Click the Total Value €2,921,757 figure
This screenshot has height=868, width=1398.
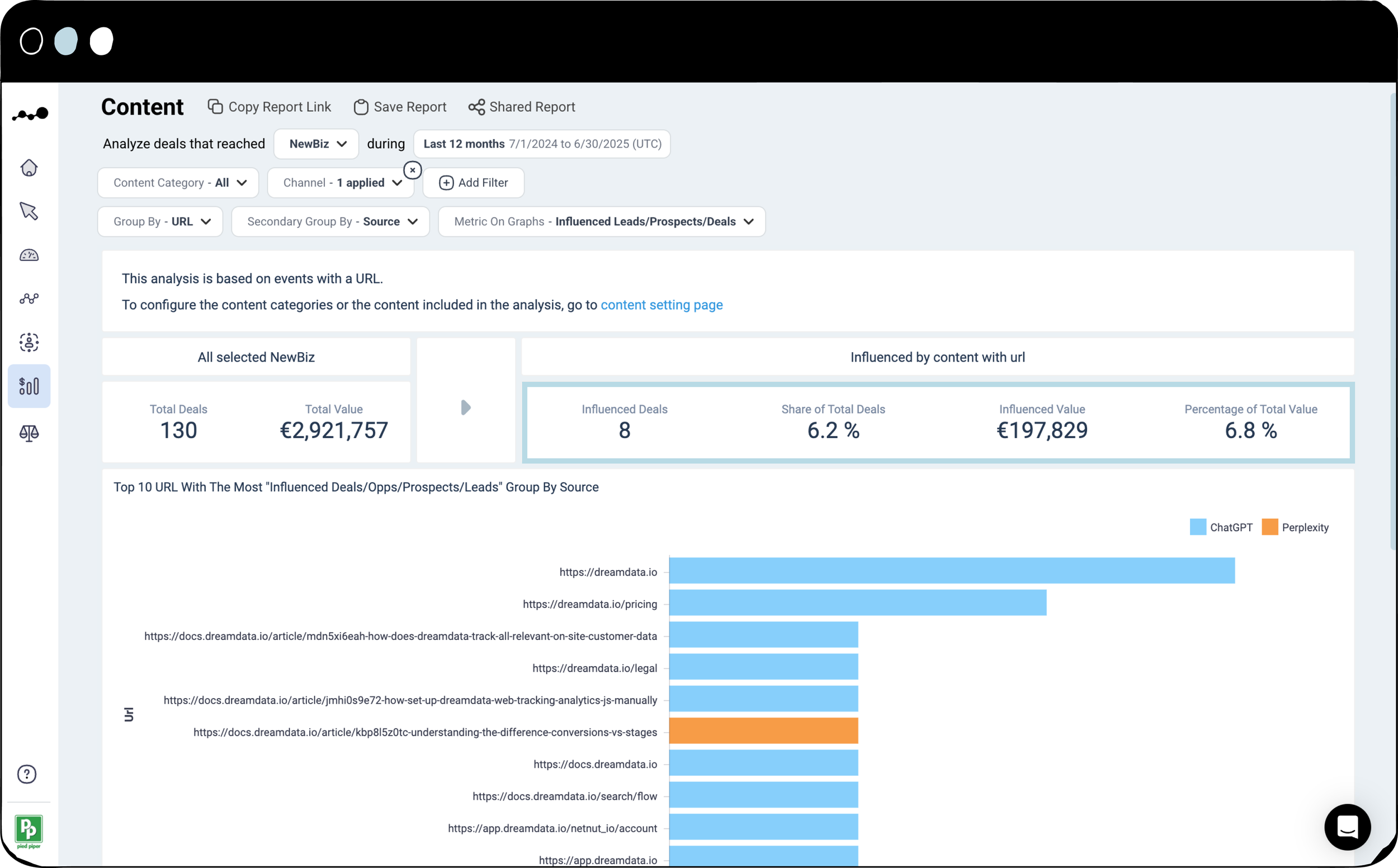click(x=334, y=430)
